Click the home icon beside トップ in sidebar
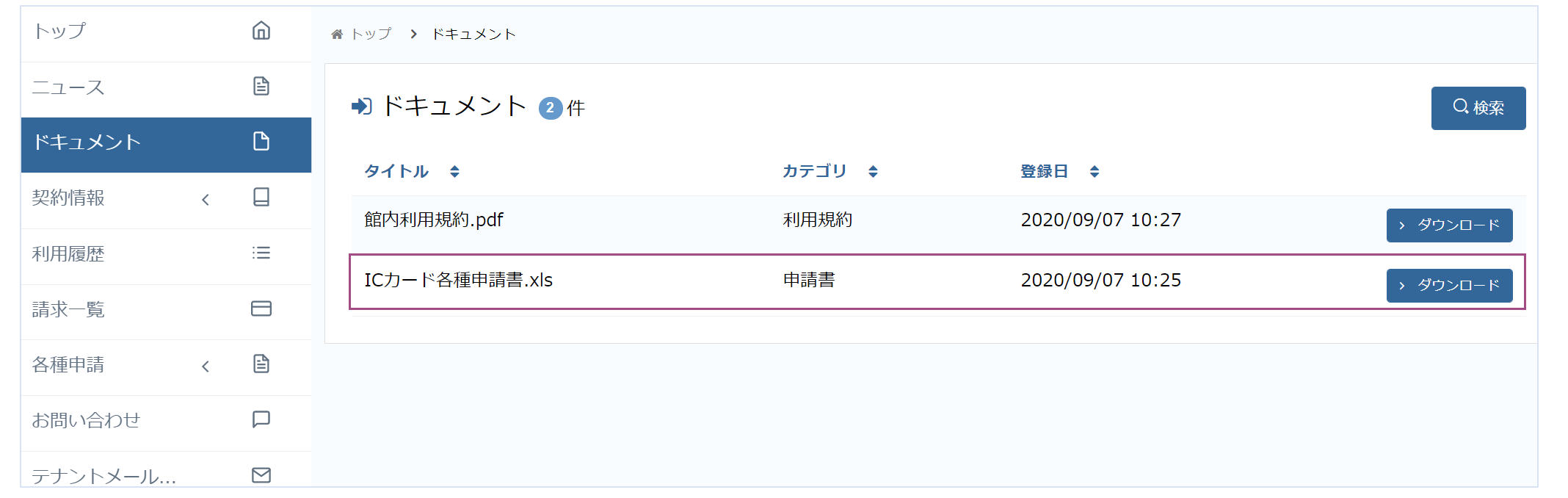Image resolution: width=1568 pixels, height=498 pixels. tap(261, 31)
